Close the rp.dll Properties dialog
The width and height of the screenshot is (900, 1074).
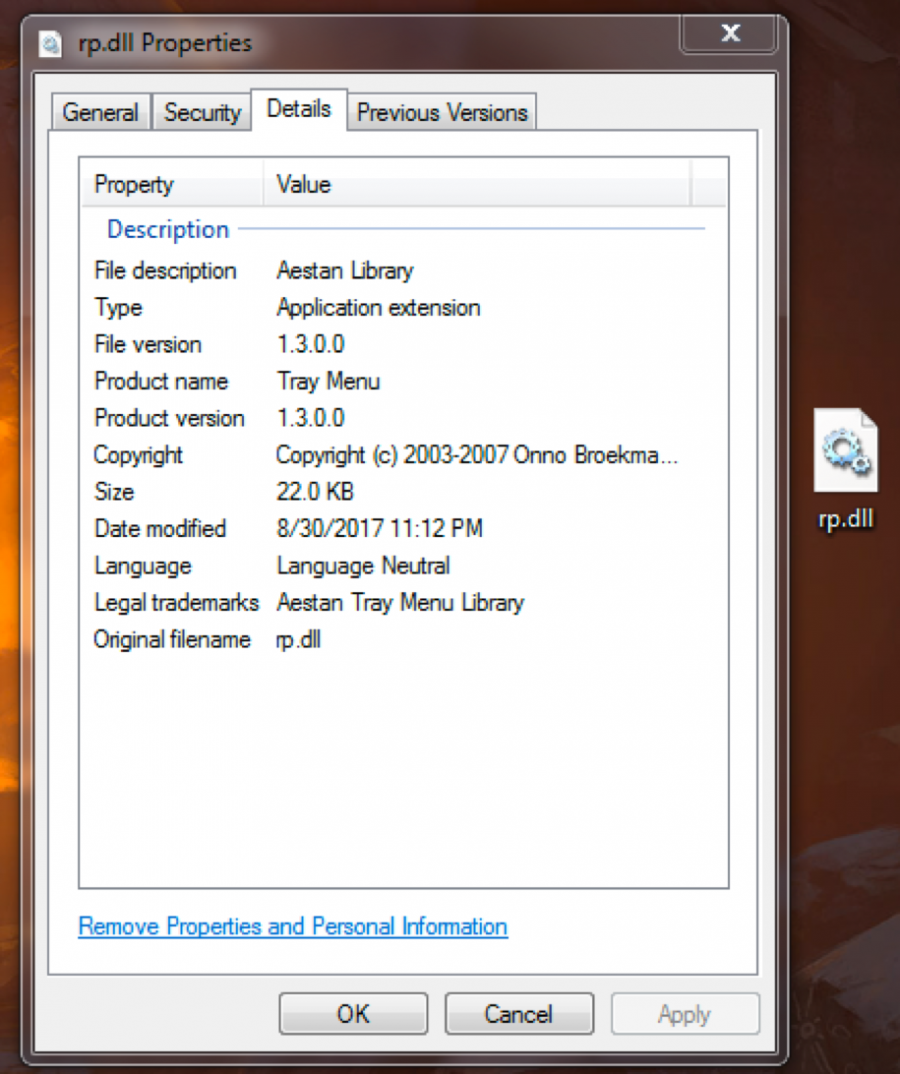tap(730, 34)
